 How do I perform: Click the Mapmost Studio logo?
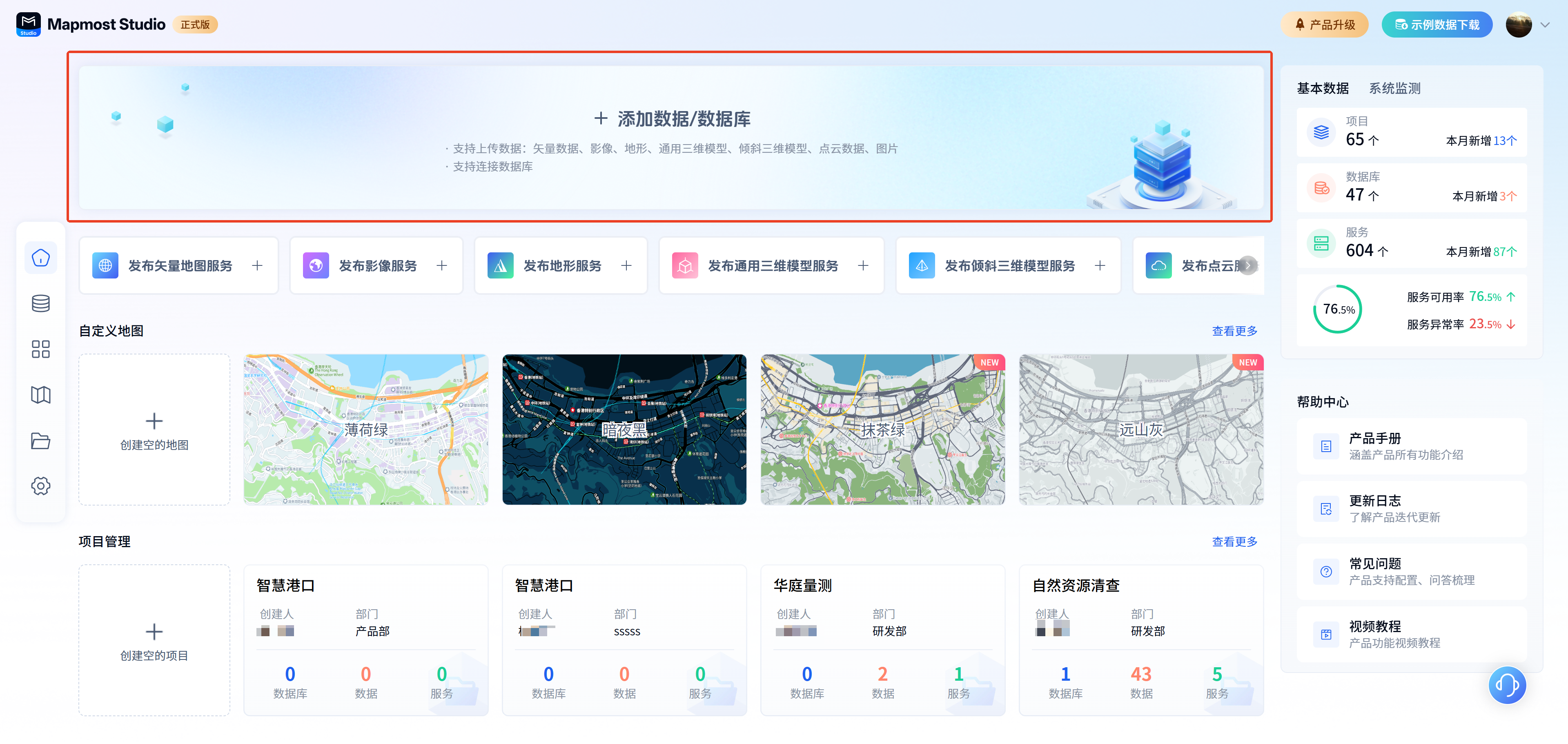29,25
